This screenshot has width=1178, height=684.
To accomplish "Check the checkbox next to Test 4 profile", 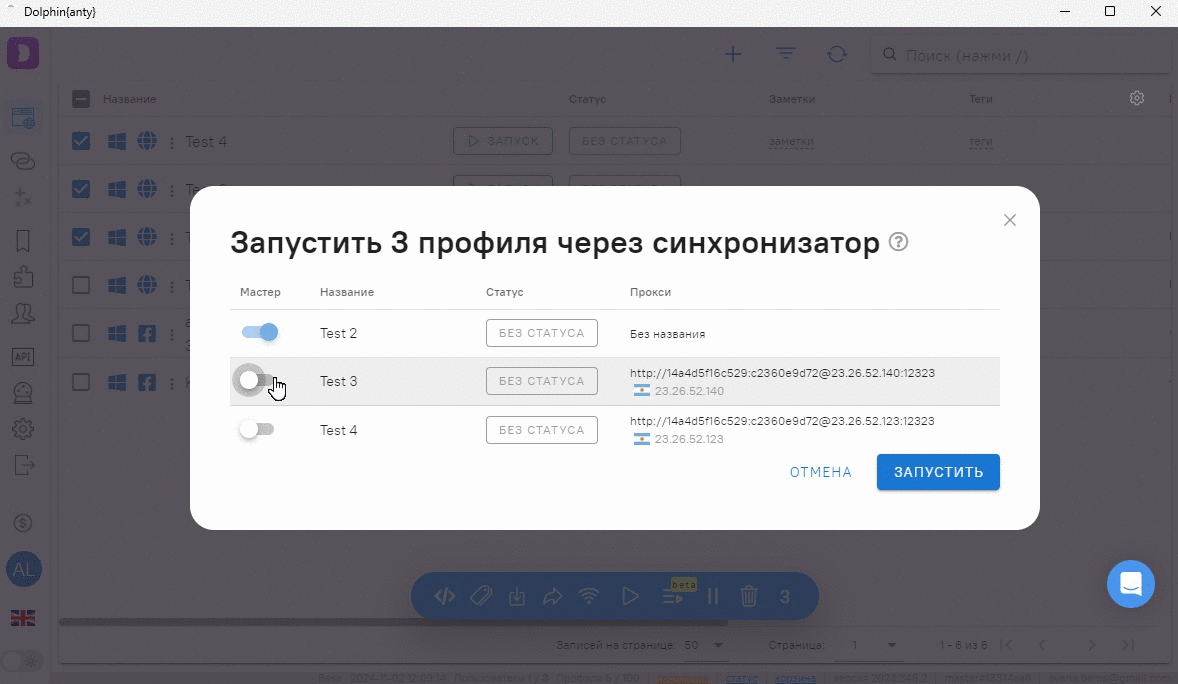I will 80,141.
